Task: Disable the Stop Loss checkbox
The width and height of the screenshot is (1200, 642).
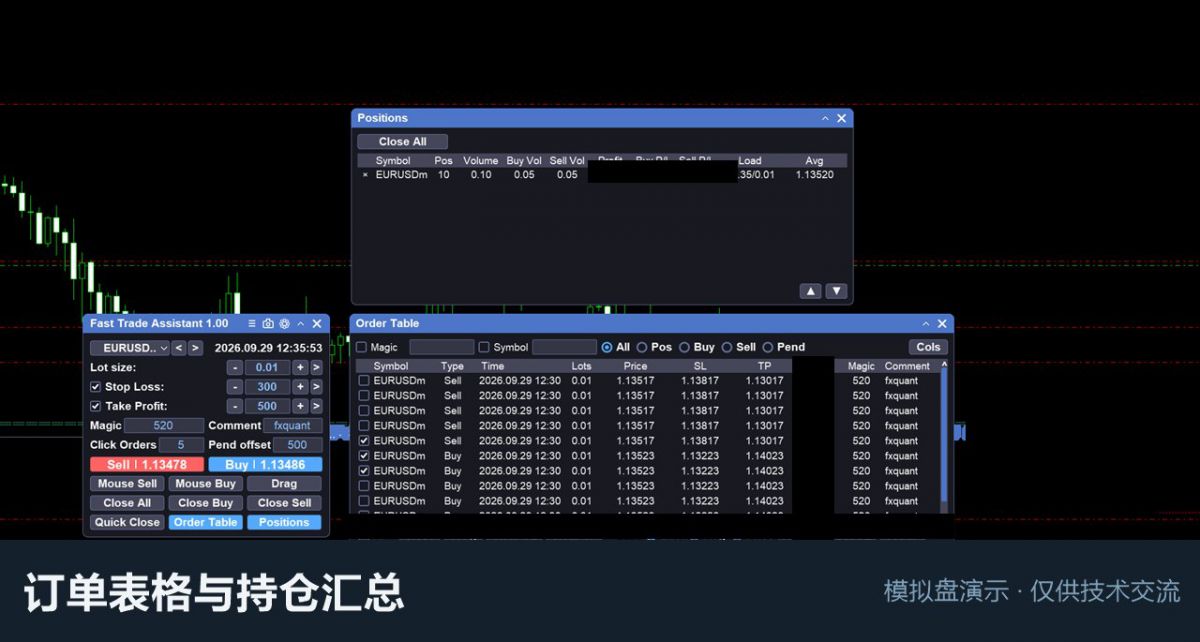Action: [96, 387]
